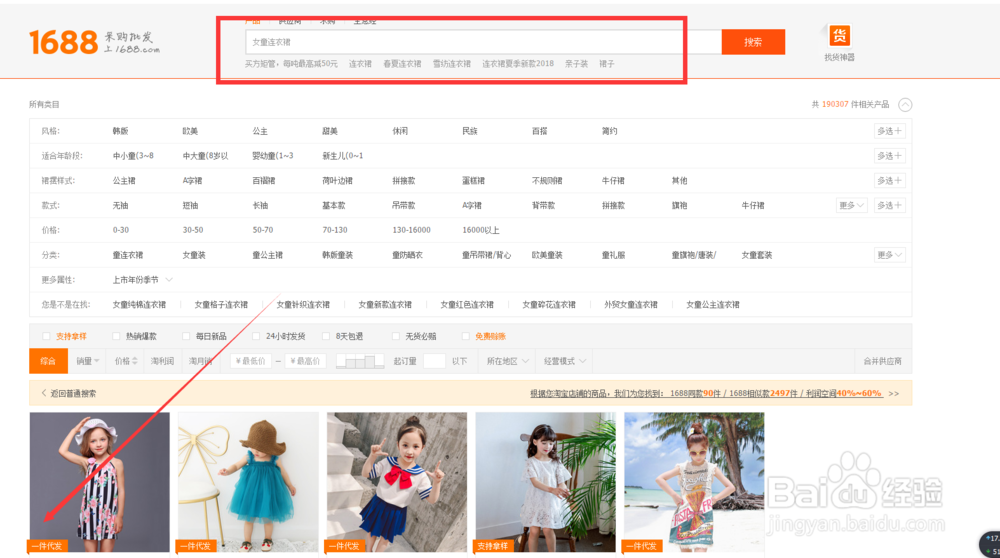The image size is (1000, 558).
Task: Check the 每日新品 checkbox
Action: point(186,336)
